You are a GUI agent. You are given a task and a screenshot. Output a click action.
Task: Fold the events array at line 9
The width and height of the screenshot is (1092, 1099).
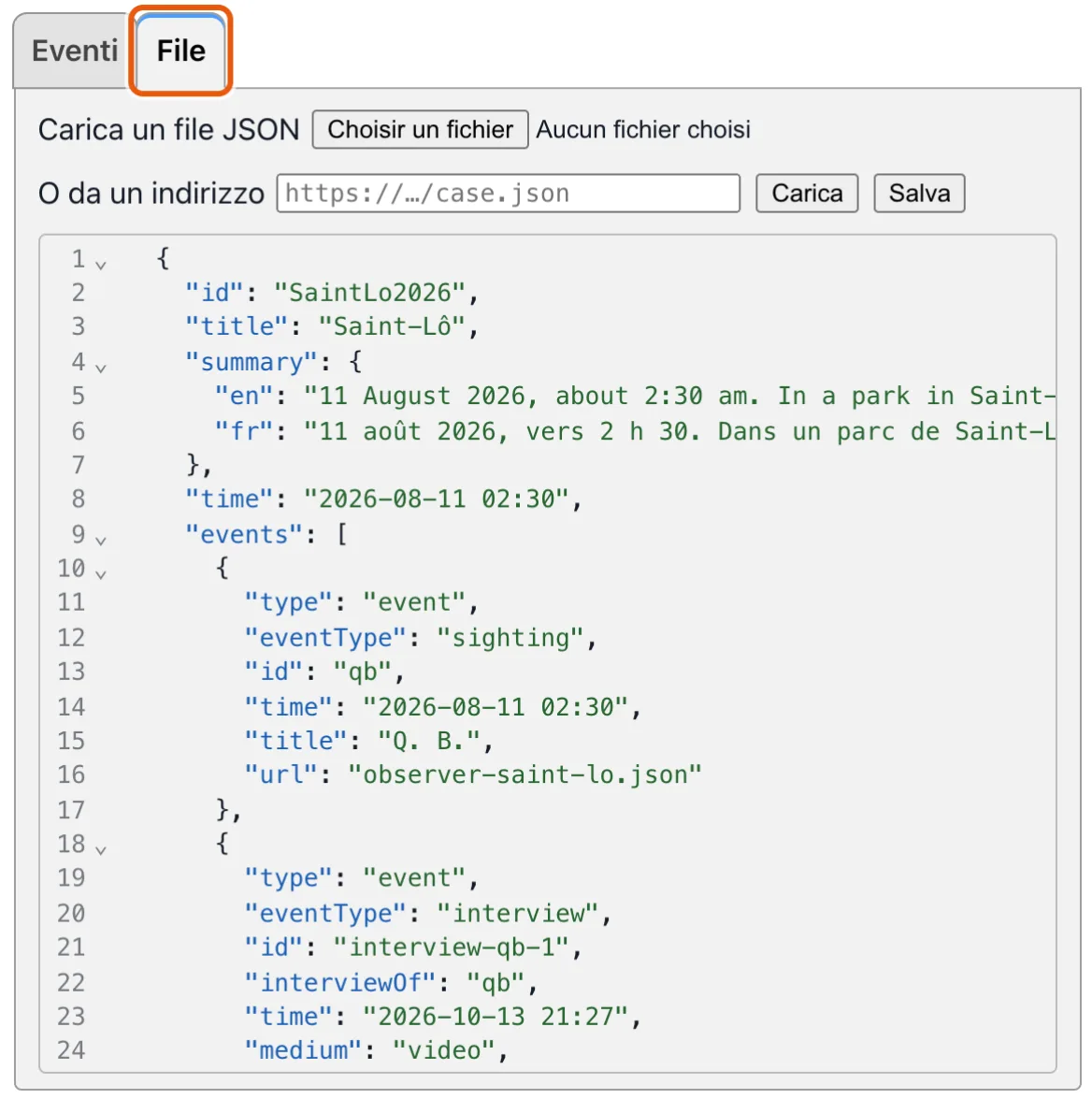coord(101,541)
